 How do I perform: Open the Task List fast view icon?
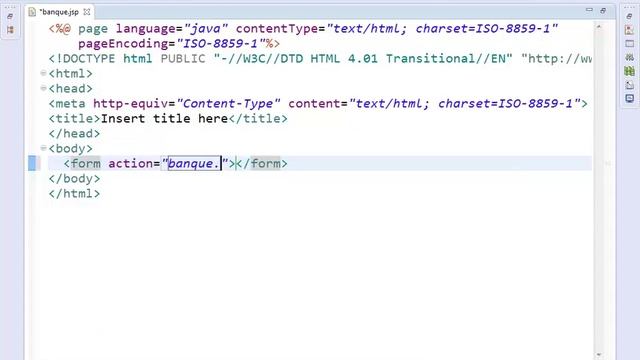click(x=629, y=44)
